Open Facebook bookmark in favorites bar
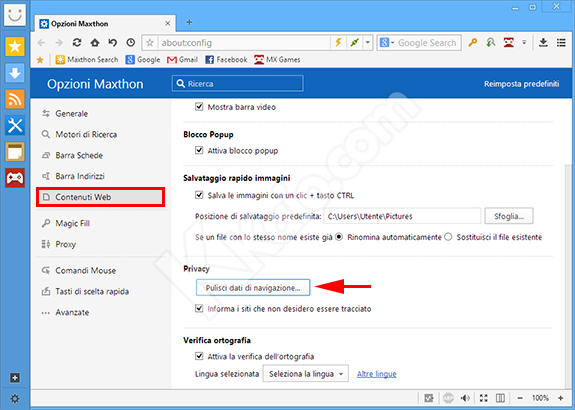Viewport: 575px width, 410px height. [226, 59]
